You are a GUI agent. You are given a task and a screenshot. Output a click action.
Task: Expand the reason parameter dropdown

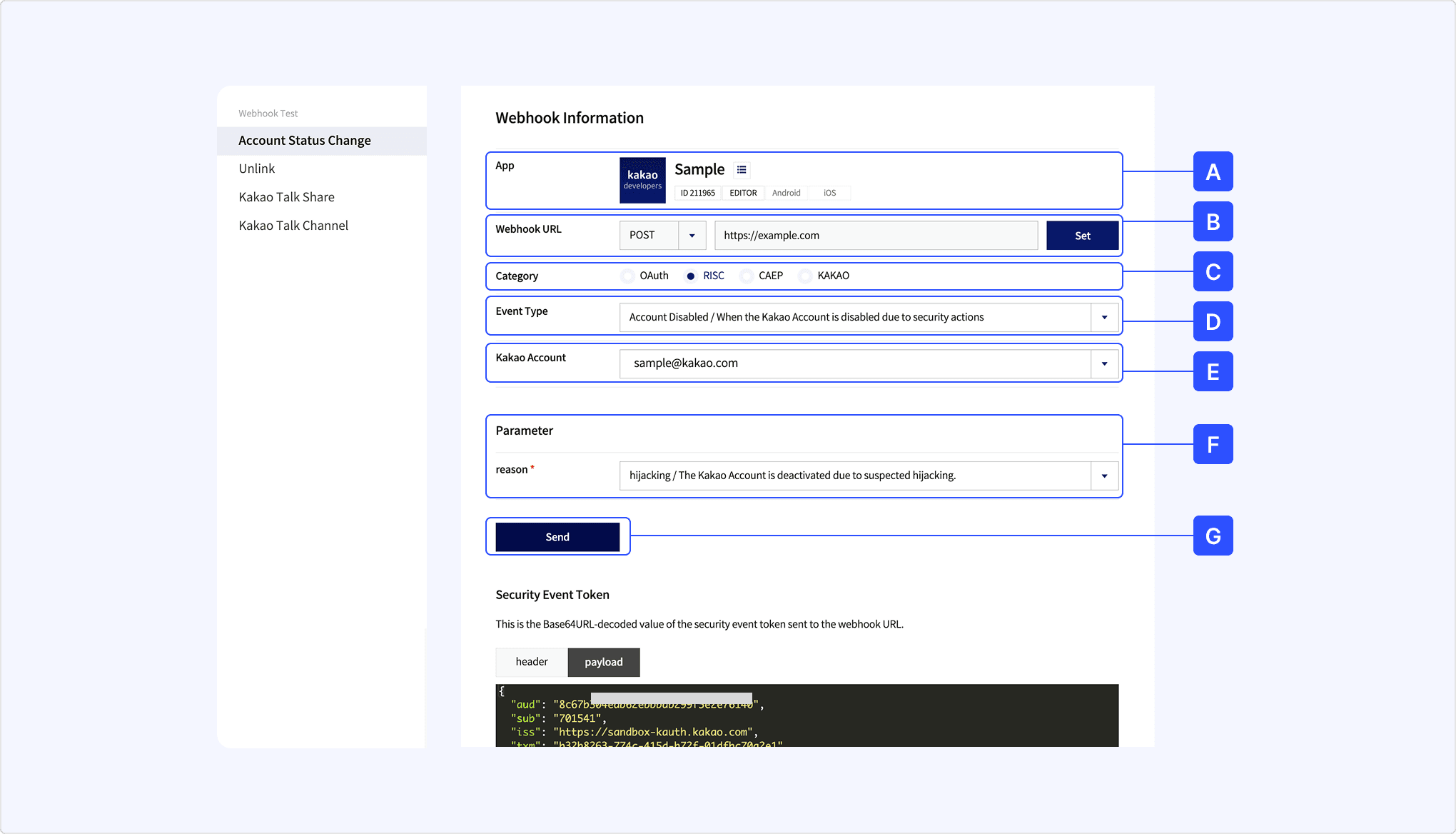(x=1104, y=476)
